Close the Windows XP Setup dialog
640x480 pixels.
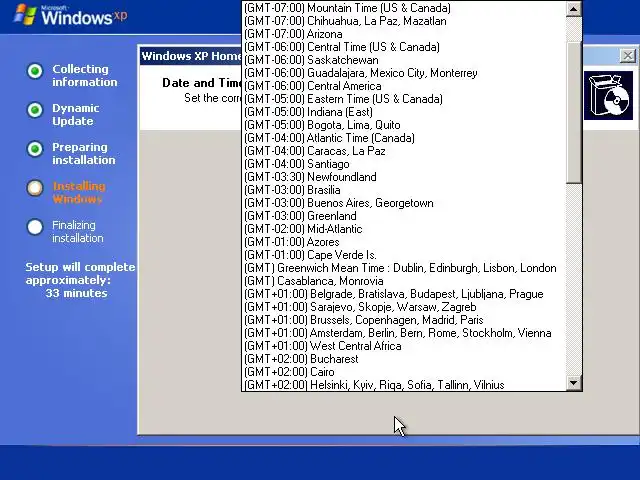point(628,56)
